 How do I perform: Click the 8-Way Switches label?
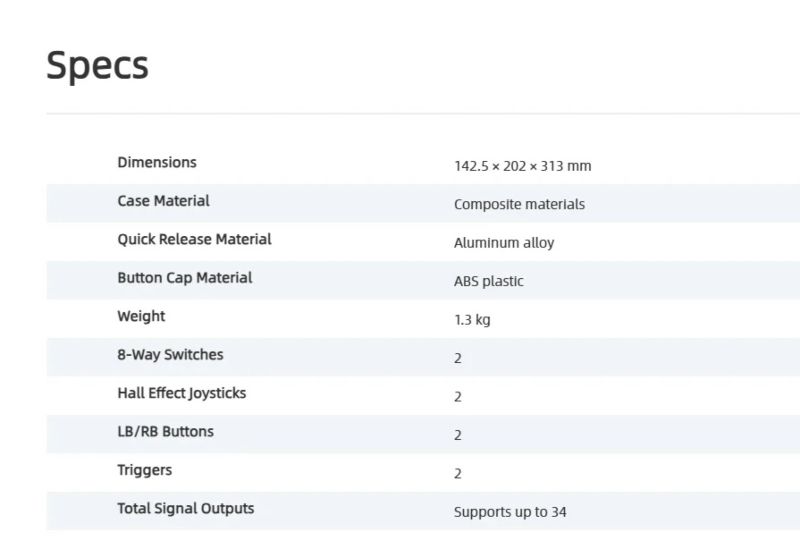pyautogui.click(x=170, y=355)
